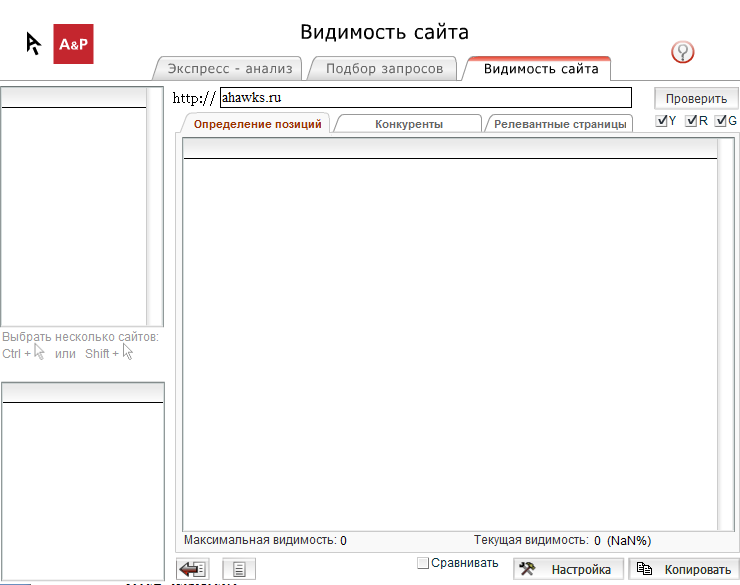Enable the Сравнивать checkbox
The image size is (740, 585).
coord(422,563)
